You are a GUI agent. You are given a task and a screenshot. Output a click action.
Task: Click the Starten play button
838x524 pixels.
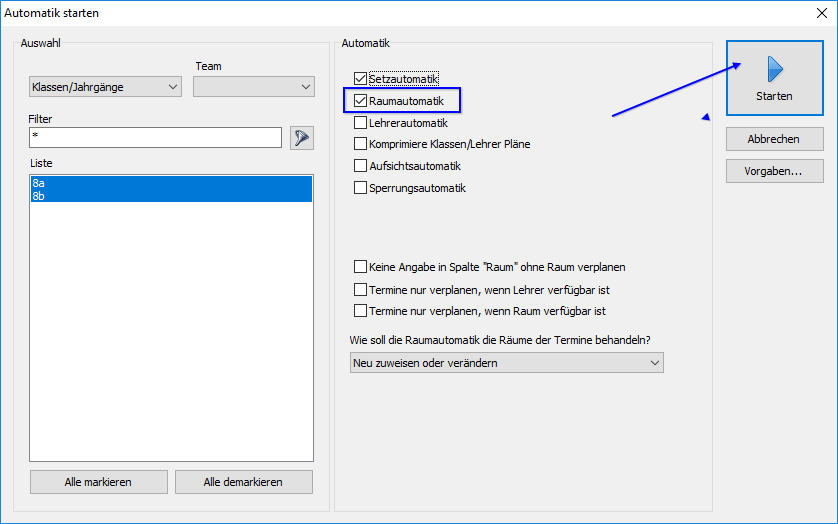(x=774, y=78)
